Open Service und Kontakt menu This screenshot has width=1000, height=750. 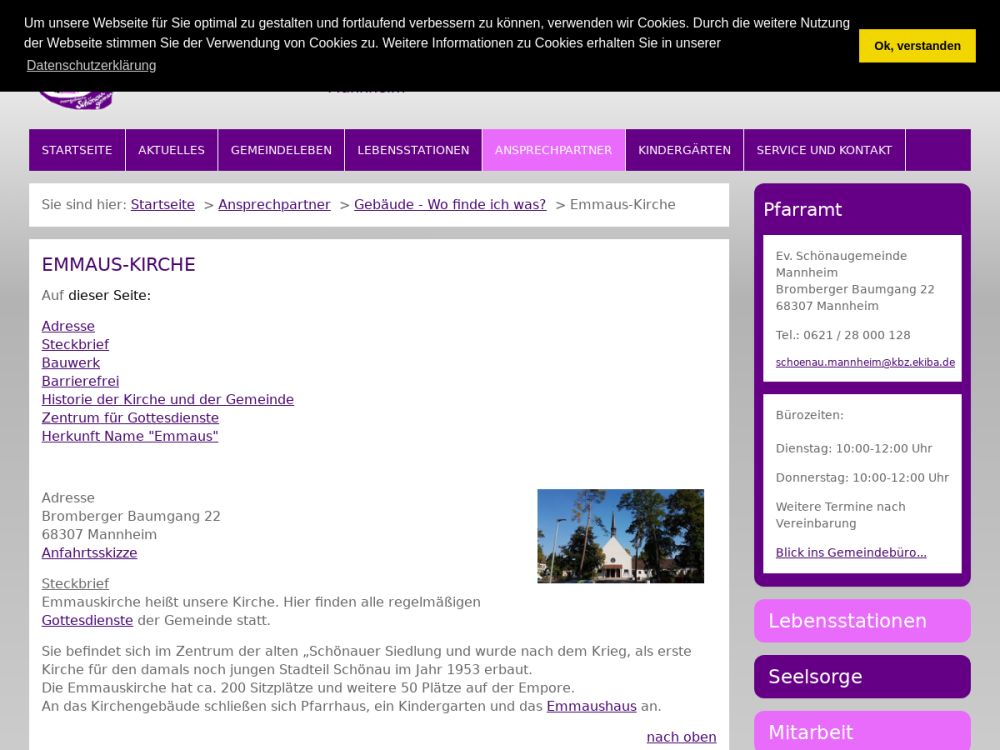tap(824, 150)
